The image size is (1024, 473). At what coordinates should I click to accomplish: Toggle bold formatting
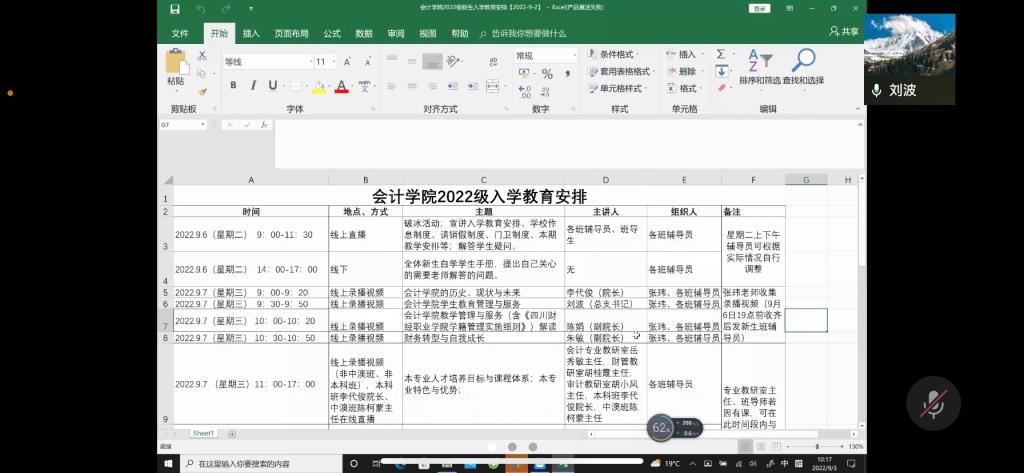(233, 86)
